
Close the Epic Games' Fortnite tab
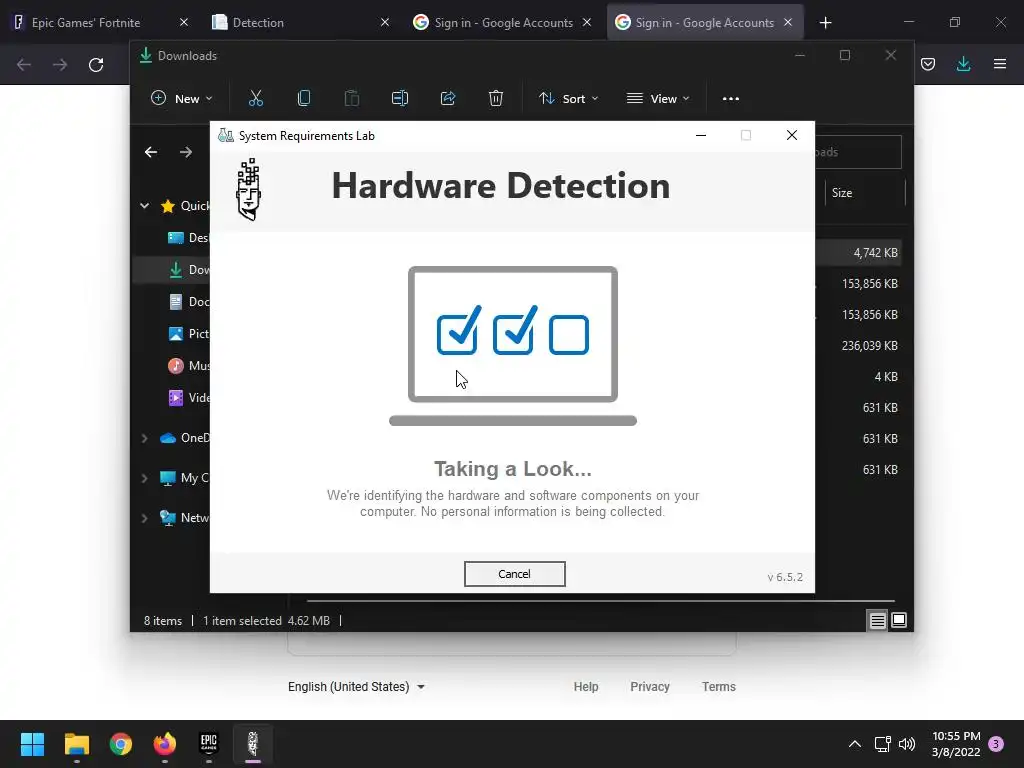pos(184,22)
